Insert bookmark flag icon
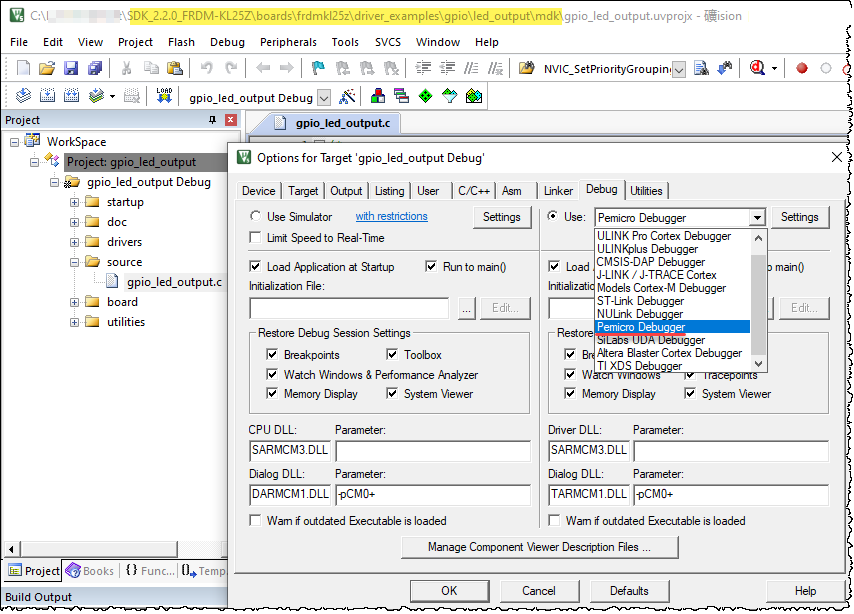Viewport: 854px width, 614px height. coord(318,68)
